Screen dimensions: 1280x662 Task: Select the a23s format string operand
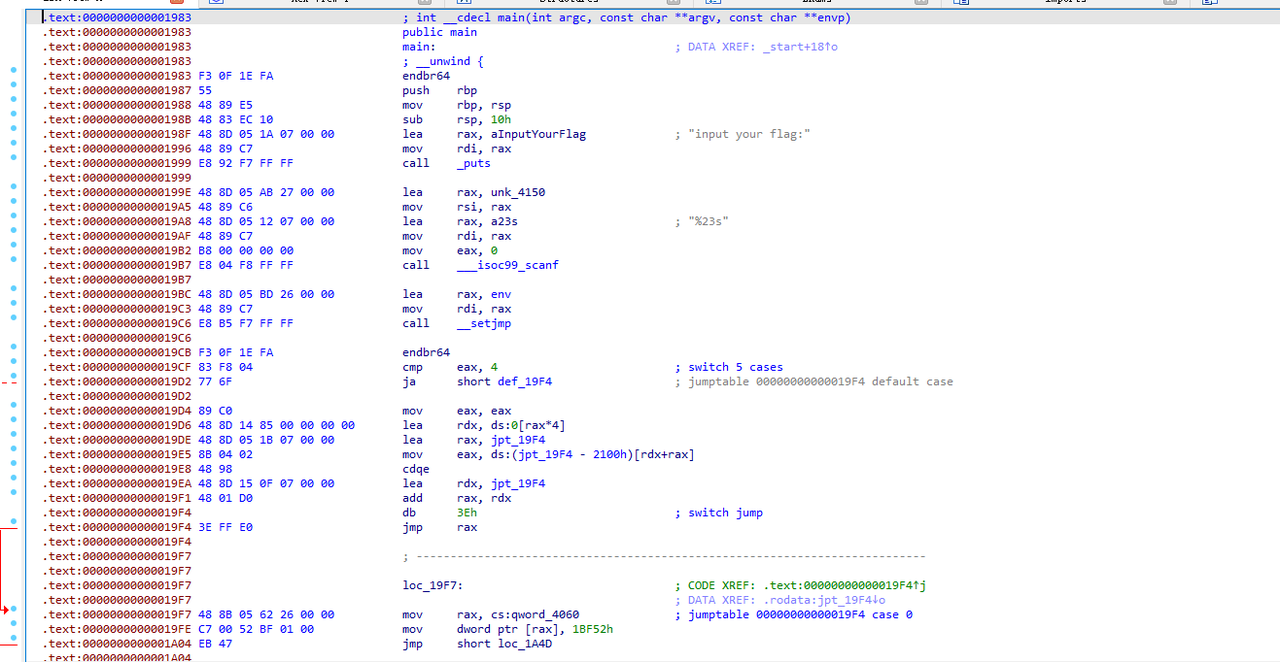tap(501, 221)
